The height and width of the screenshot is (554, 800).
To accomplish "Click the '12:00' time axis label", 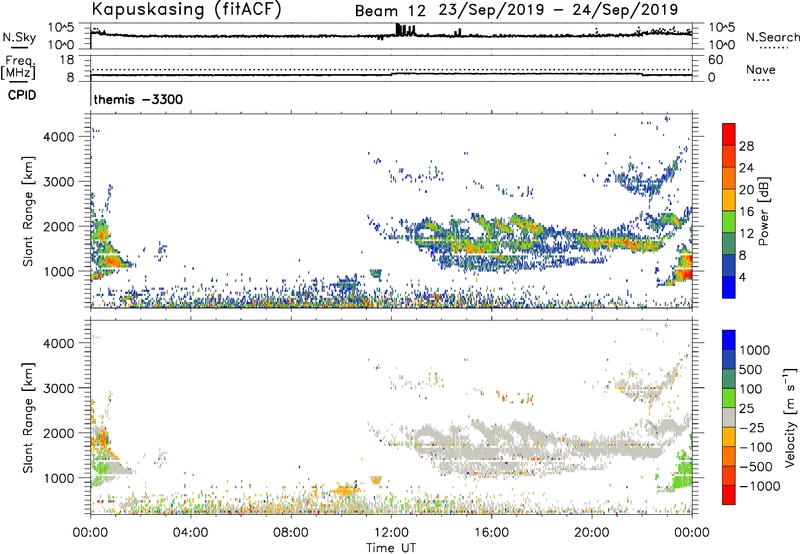I will click(391, 533).
